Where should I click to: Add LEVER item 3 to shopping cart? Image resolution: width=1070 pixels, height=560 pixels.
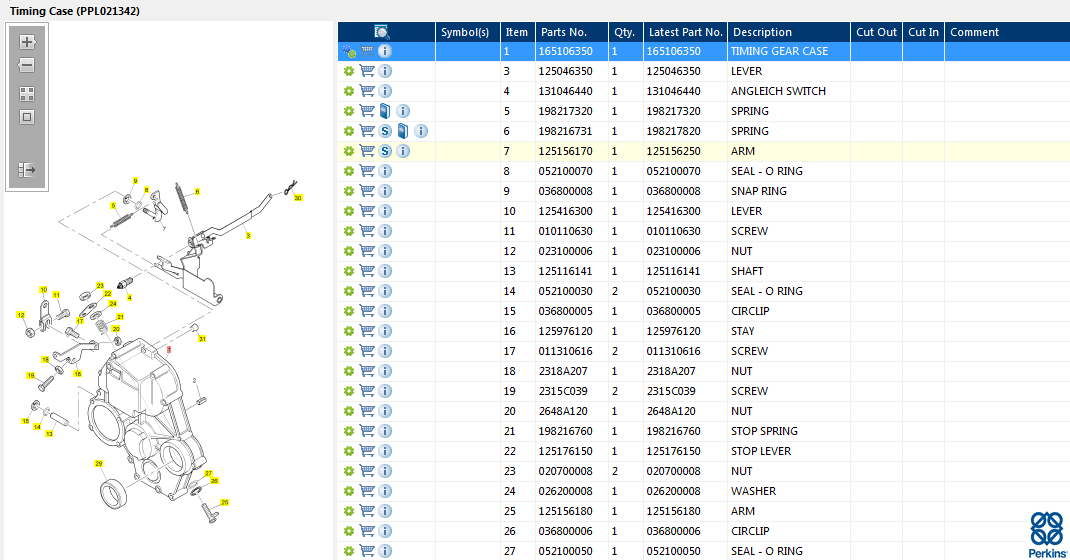tap(367, 71)
